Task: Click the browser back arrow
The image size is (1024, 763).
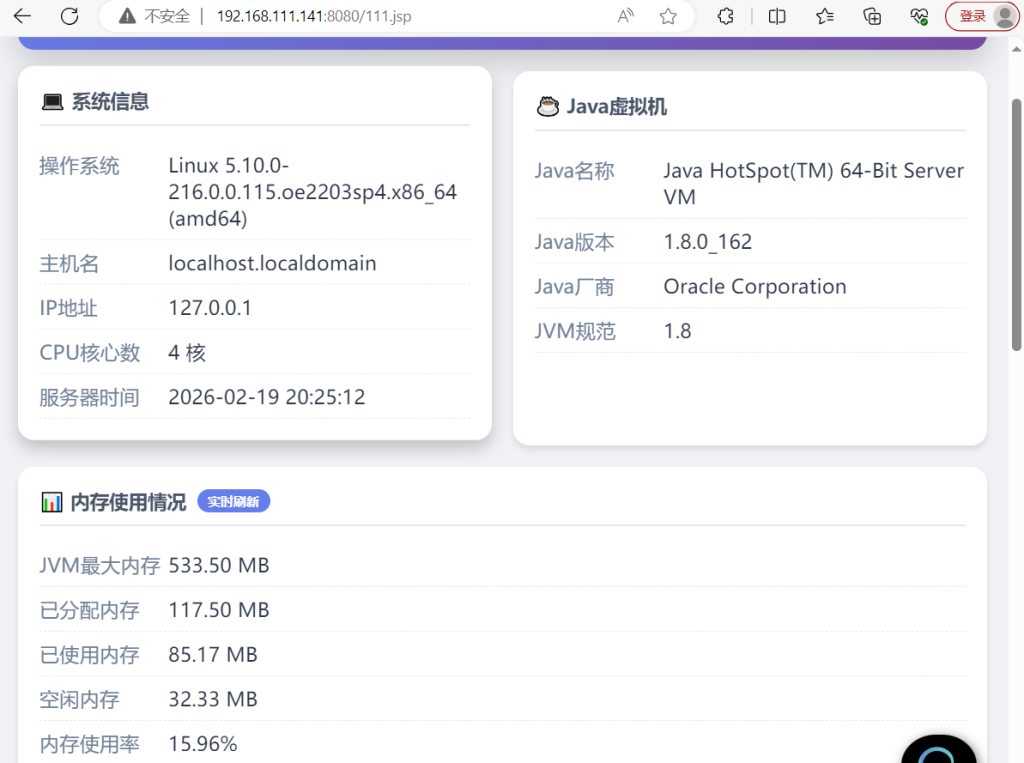Action: [x=22, y=16]
